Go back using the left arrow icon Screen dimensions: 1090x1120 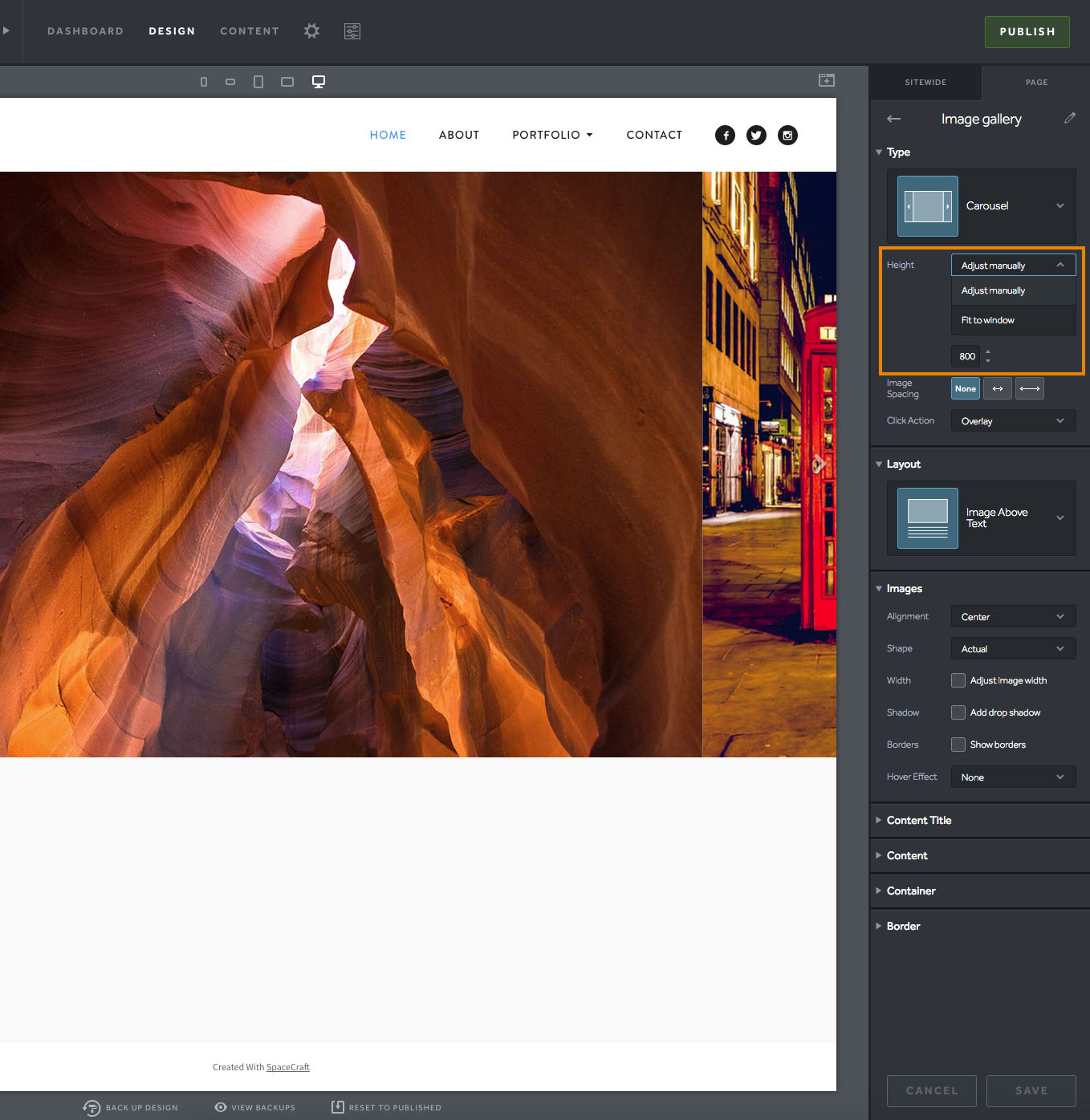893,119
